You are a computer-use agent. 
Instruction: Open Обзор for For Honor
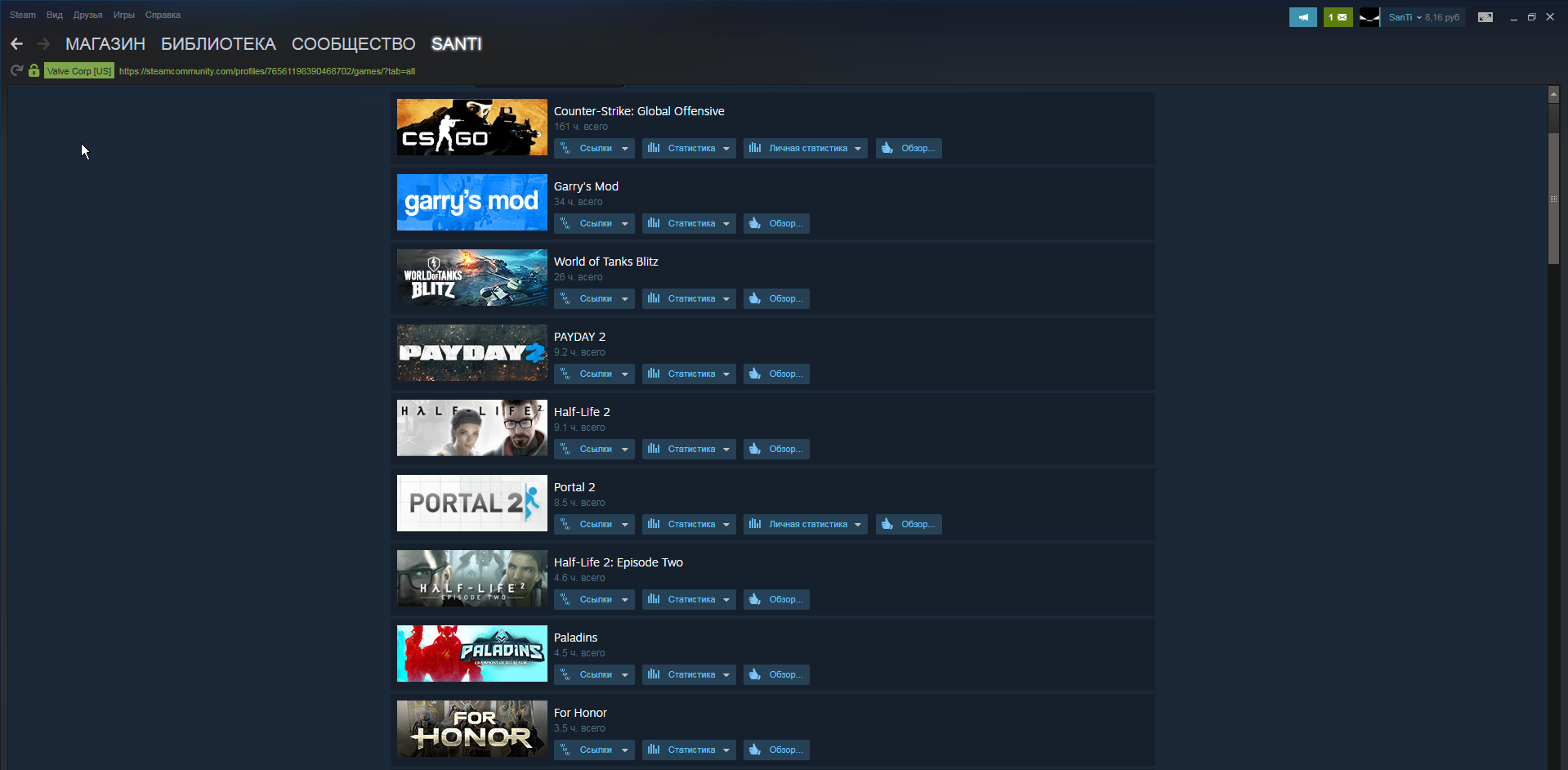coord(776,750)
